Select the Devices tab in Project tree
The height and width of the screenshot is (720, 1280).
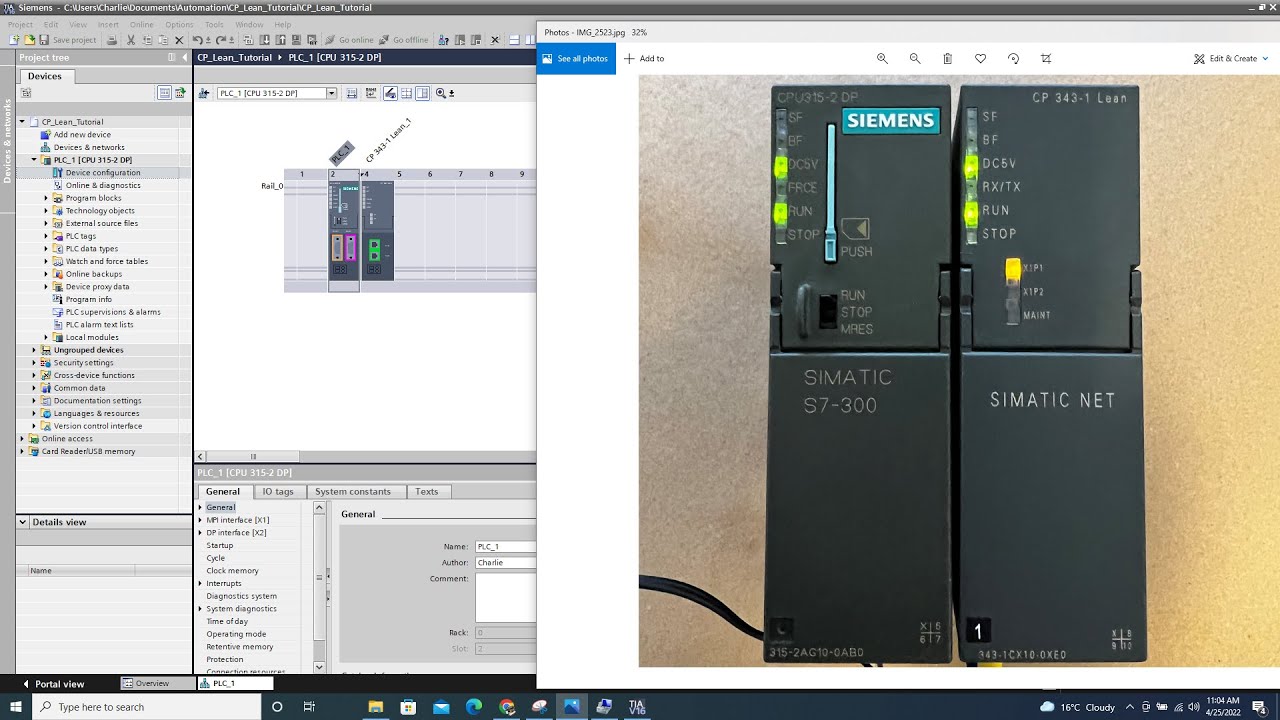point(44,76)
